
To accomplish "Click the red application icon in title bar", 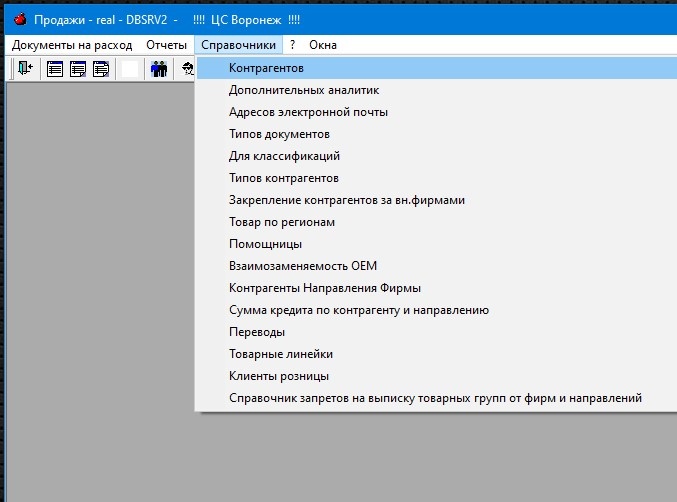I will tap(20, 19).
